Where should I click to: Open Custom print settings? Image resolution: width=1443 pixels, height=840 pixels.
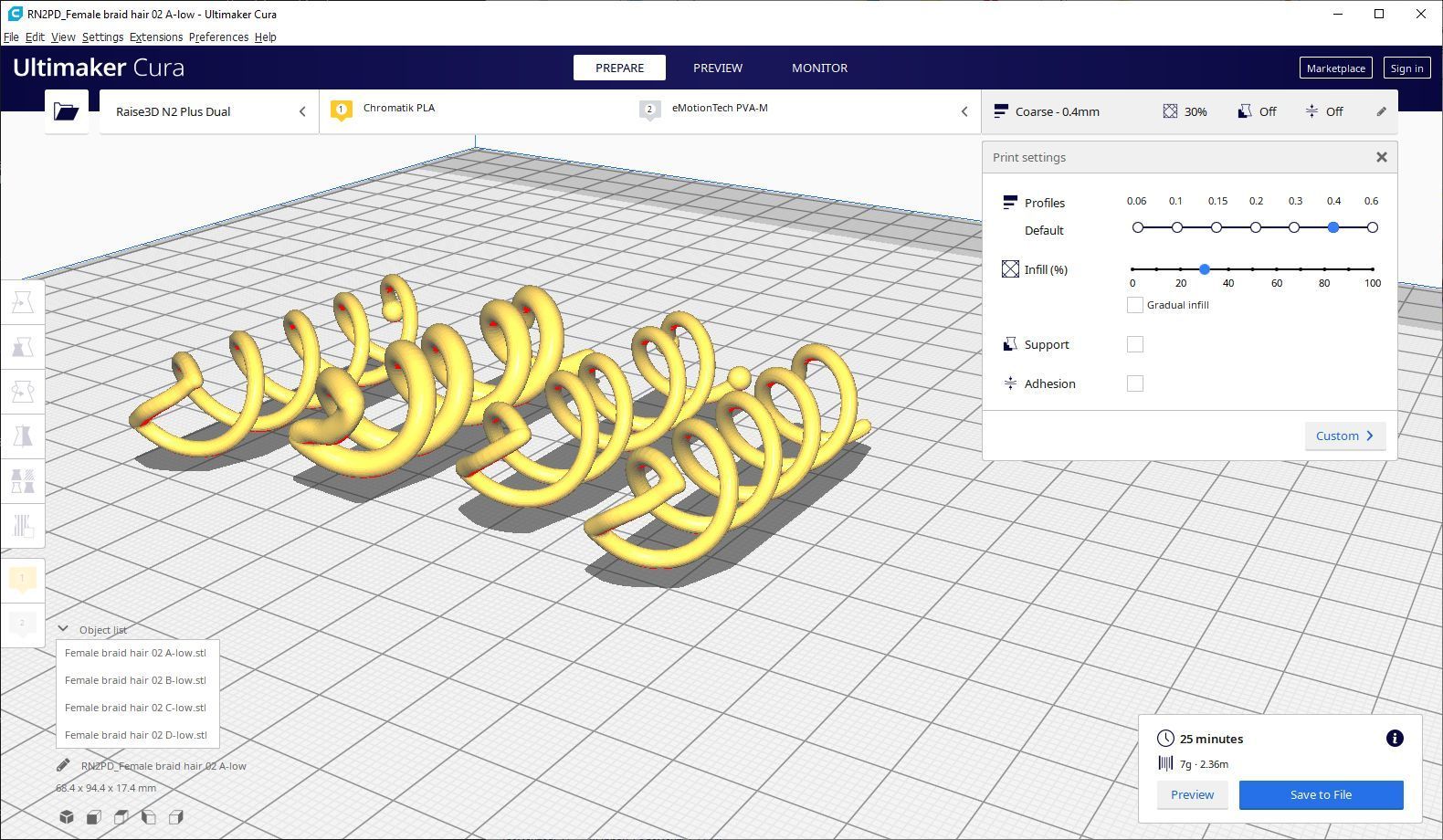[x=1345, y=436]
